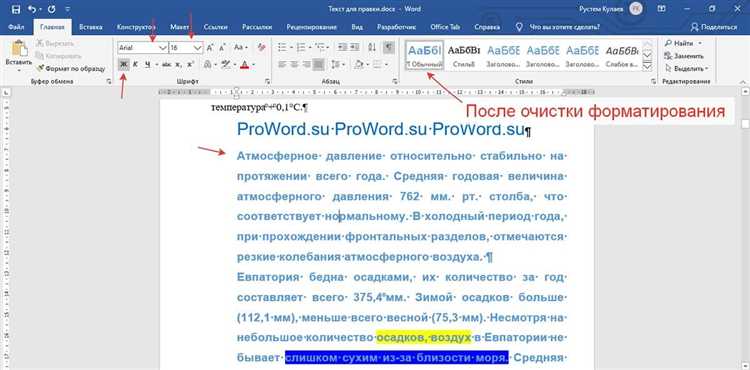
Task: Switch to the Вид tab
Action: [357, 27]
